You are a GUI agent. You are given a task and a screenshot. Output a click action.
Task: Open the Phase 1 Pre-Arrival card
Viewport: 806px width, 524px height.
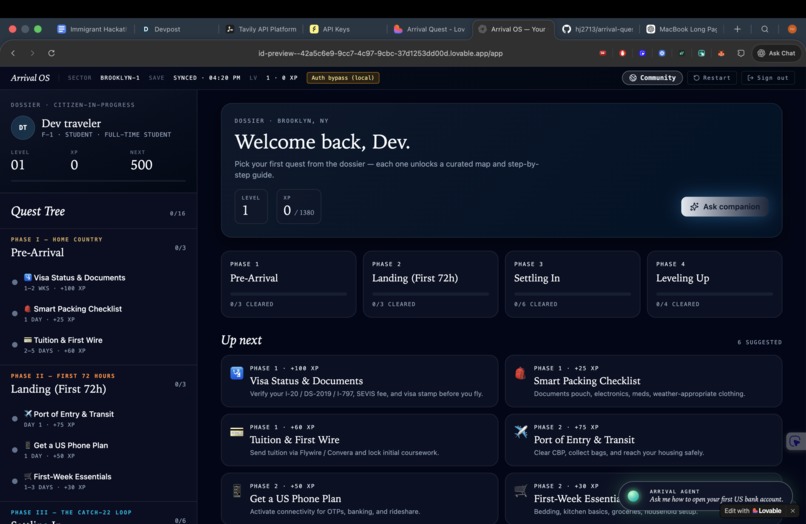click(288, 284)
